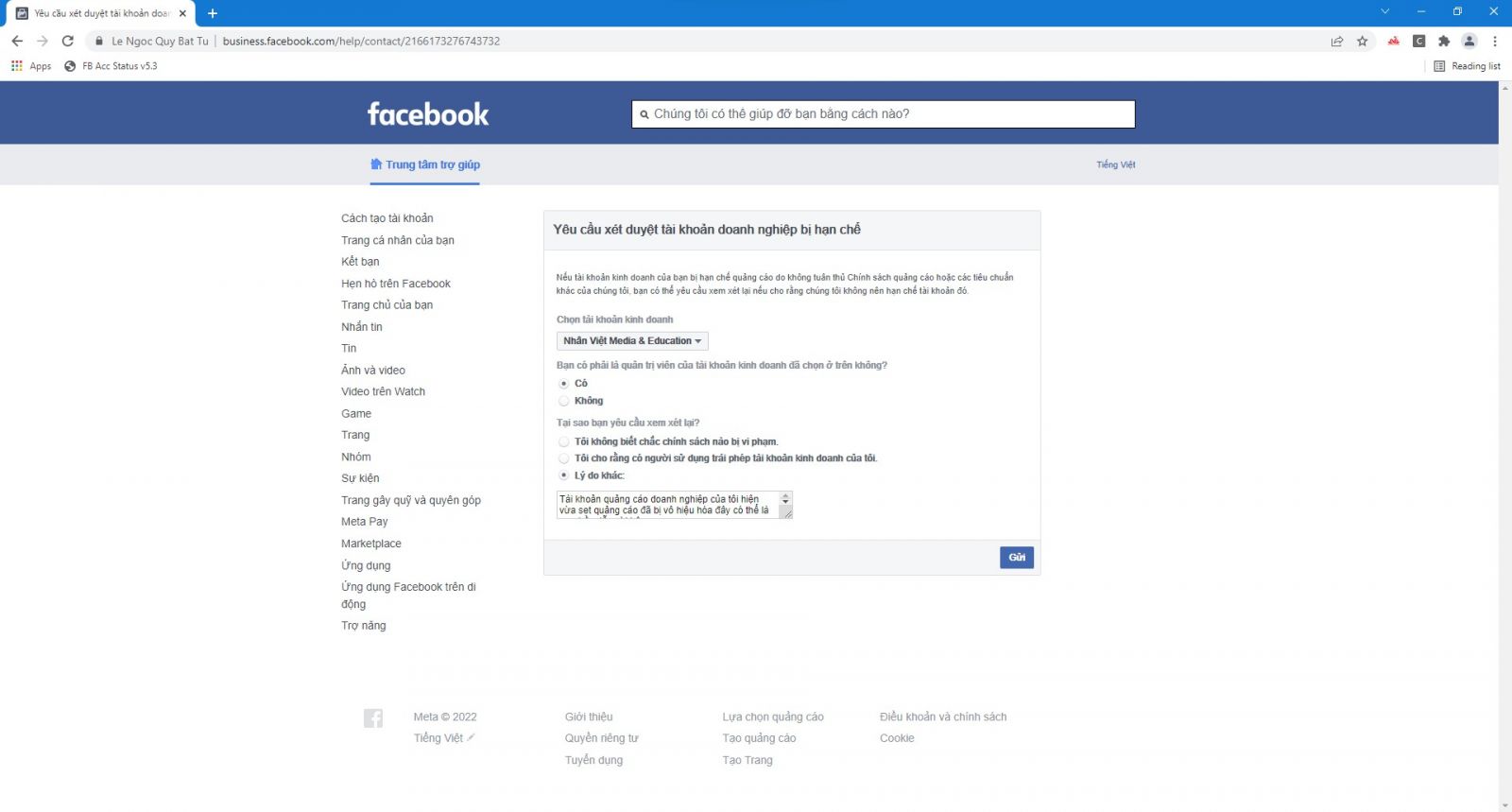Open 'Tuyển dụng' footer link
The height and width of the screenshot is (812, 1512).
coord(594,760)
